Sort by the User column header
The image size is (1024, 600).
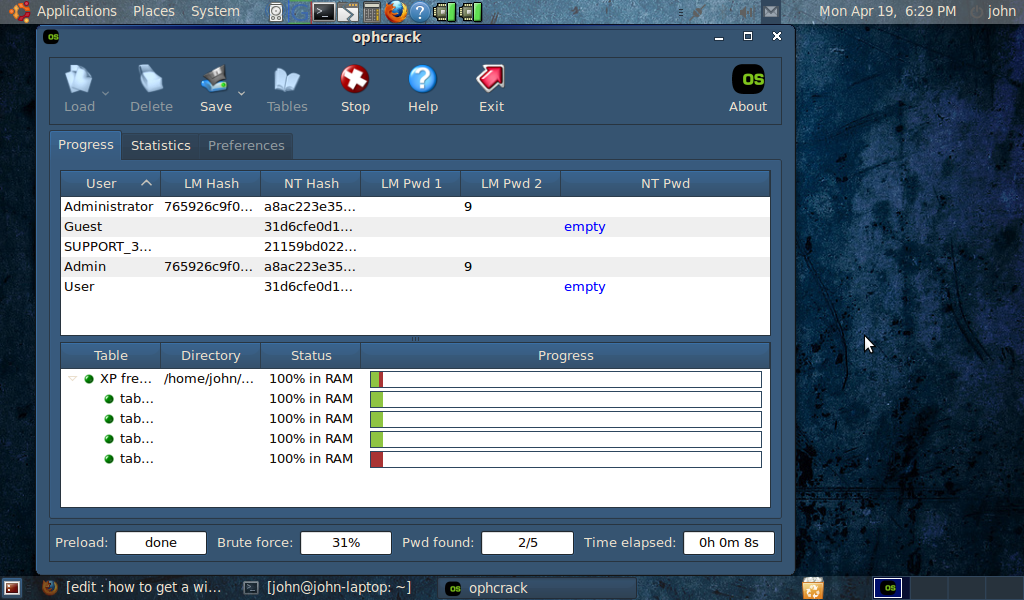click(x=110, y=183)
